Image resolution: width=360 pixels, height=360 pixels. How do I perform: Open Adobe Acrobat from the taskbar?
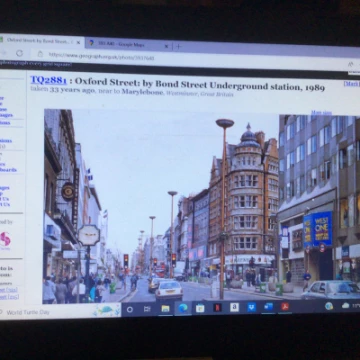click(x=285, y=306)
